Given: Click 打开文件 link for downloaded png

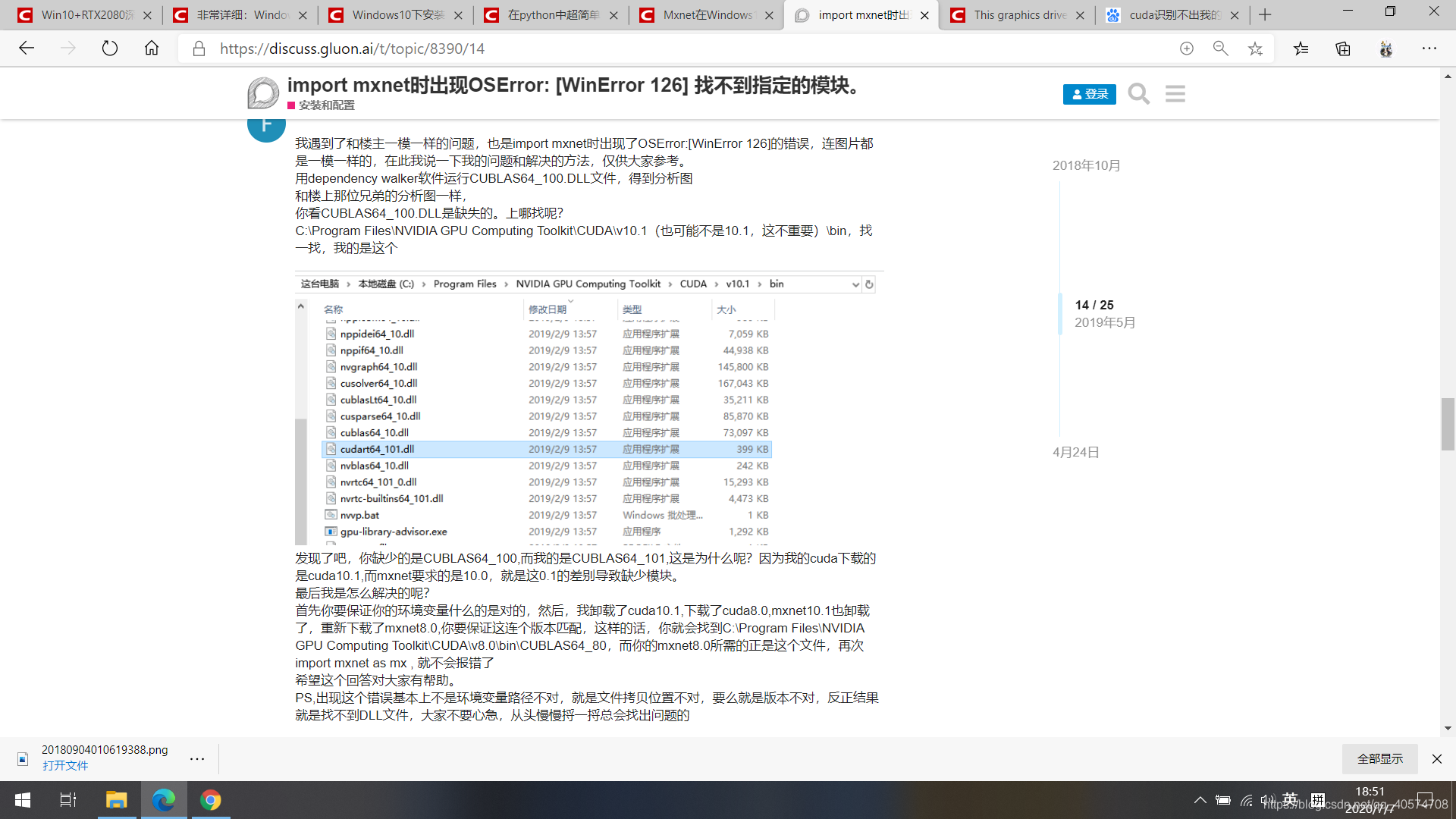Looking at the screenshot, I should [x=65, y=766].
